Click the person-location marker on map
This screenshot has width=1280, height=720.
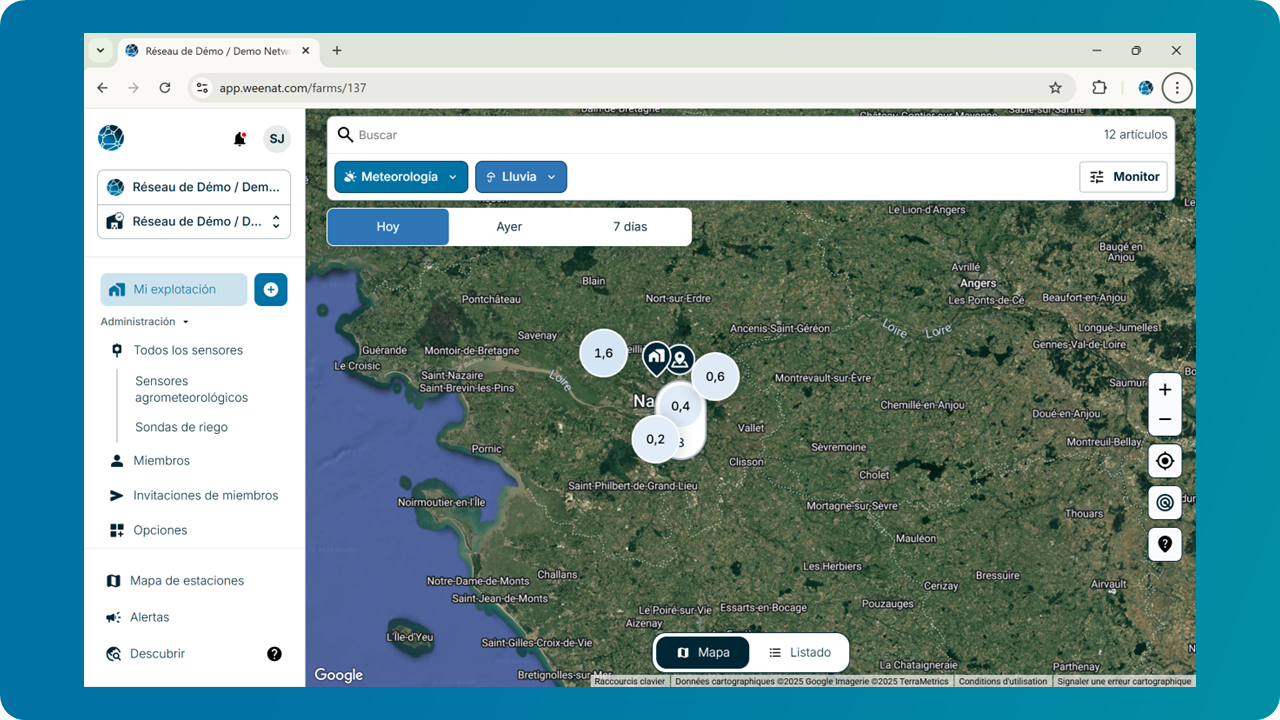[x=680, y=360]
